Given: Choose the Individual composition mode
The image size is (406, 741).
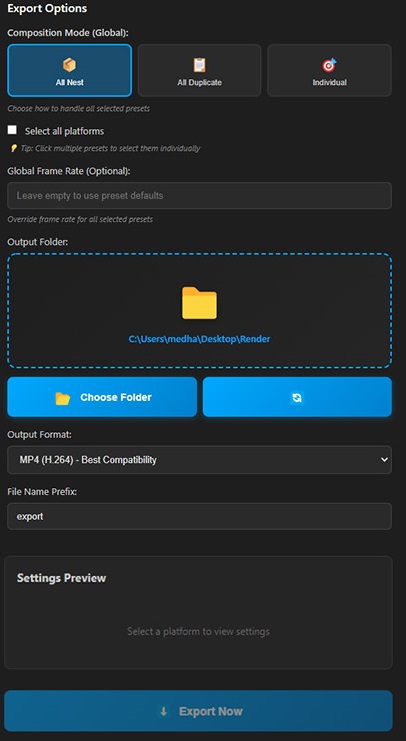Looking at the screenshot, I should point(329,70).
